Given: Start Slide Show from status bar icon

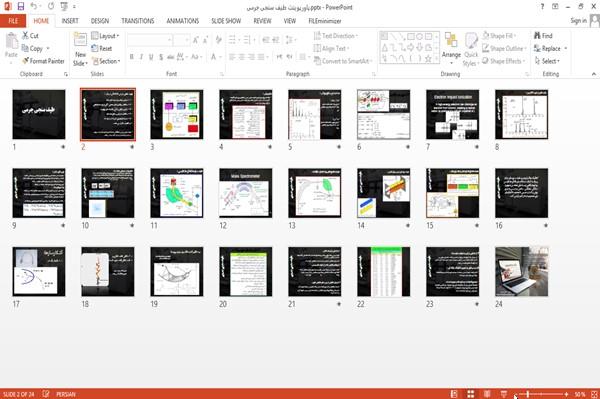Looking at the screenshot, I should tap(504, 394).
